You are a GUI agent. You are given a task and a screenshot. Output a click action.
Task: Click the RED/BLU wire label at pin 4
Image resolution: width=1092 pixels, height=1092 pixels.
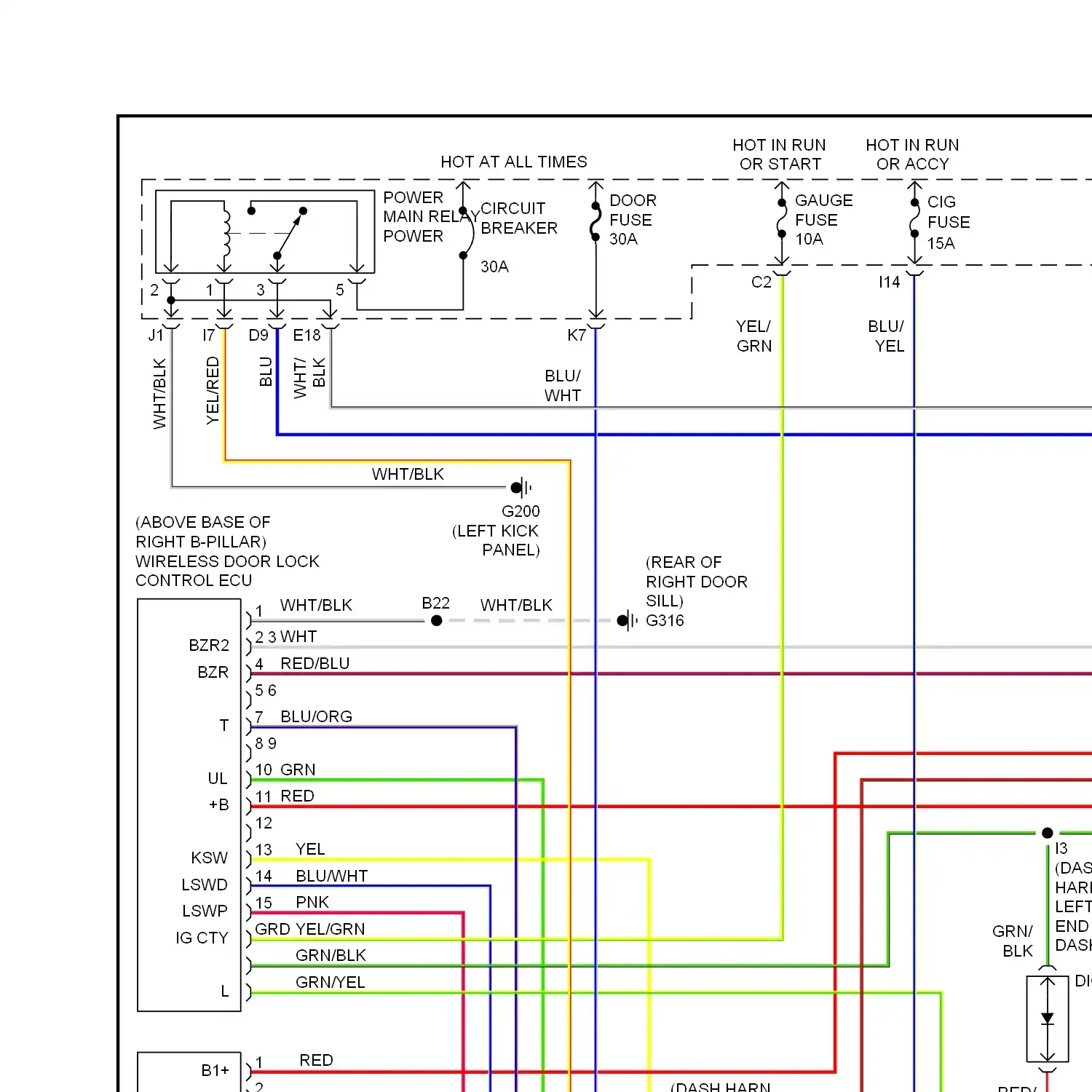coord(315,664)
